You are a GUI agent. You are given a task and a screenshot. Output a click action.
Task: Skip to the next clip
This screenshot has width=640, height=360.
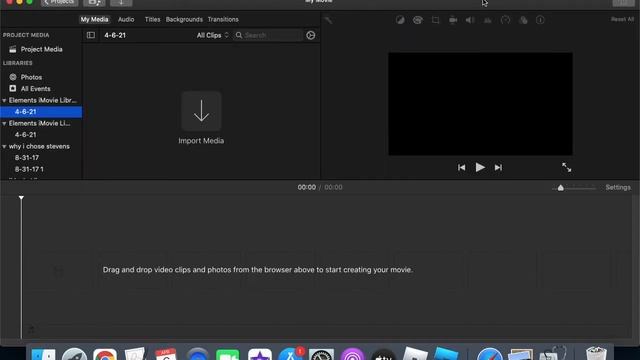click(498, 167)
